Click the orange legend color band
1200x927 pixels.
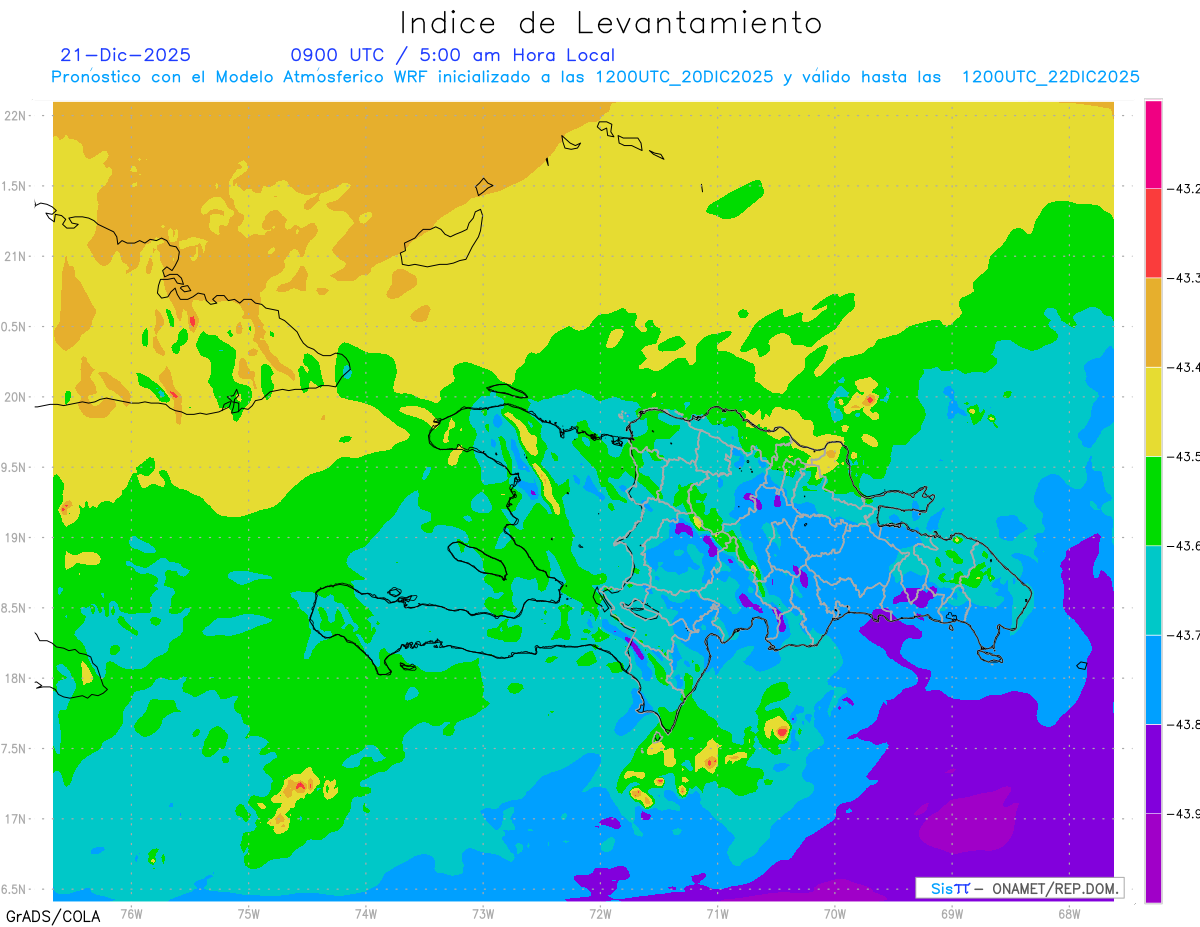1153,322
